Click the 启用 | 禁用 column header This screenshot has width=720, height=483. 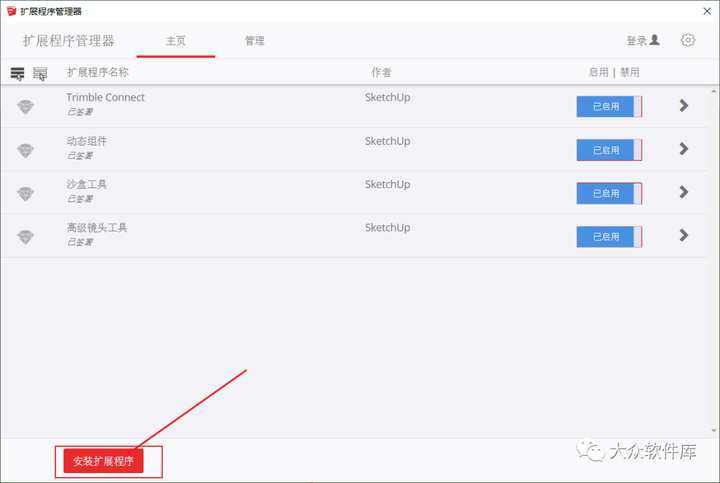(x=614, y=72)
